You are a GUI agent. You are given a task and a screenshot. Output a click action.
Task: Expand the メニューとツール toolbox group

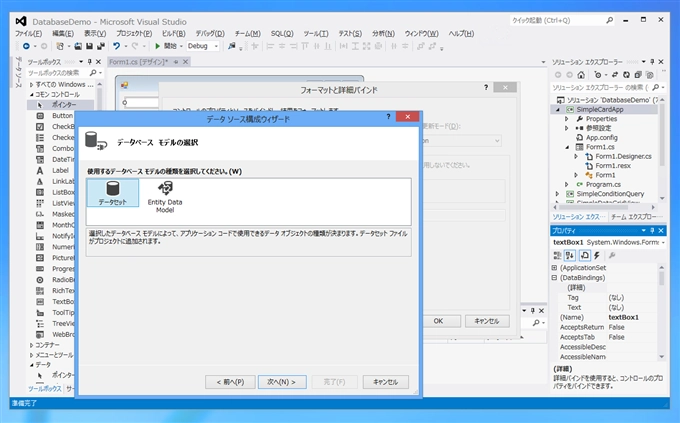(x=31, y=355)
